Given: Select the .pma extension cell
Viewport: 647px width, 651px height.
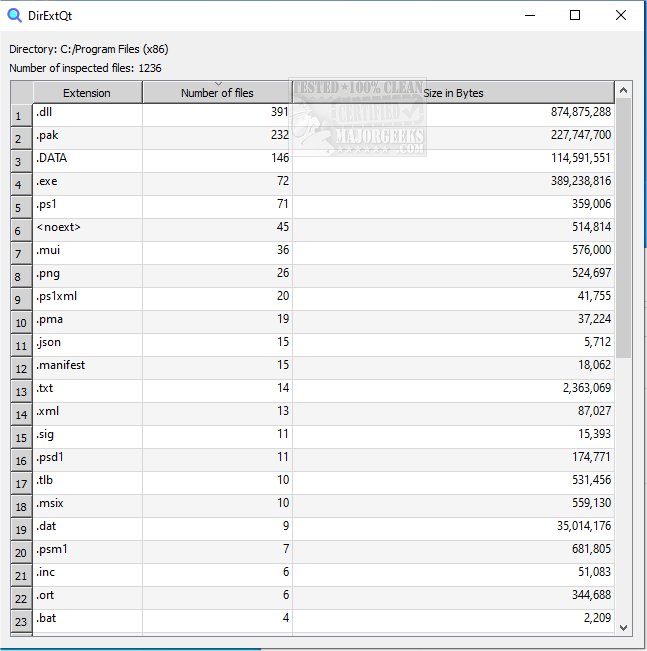Looking at the screenshot, I should [x=88, y=322].
